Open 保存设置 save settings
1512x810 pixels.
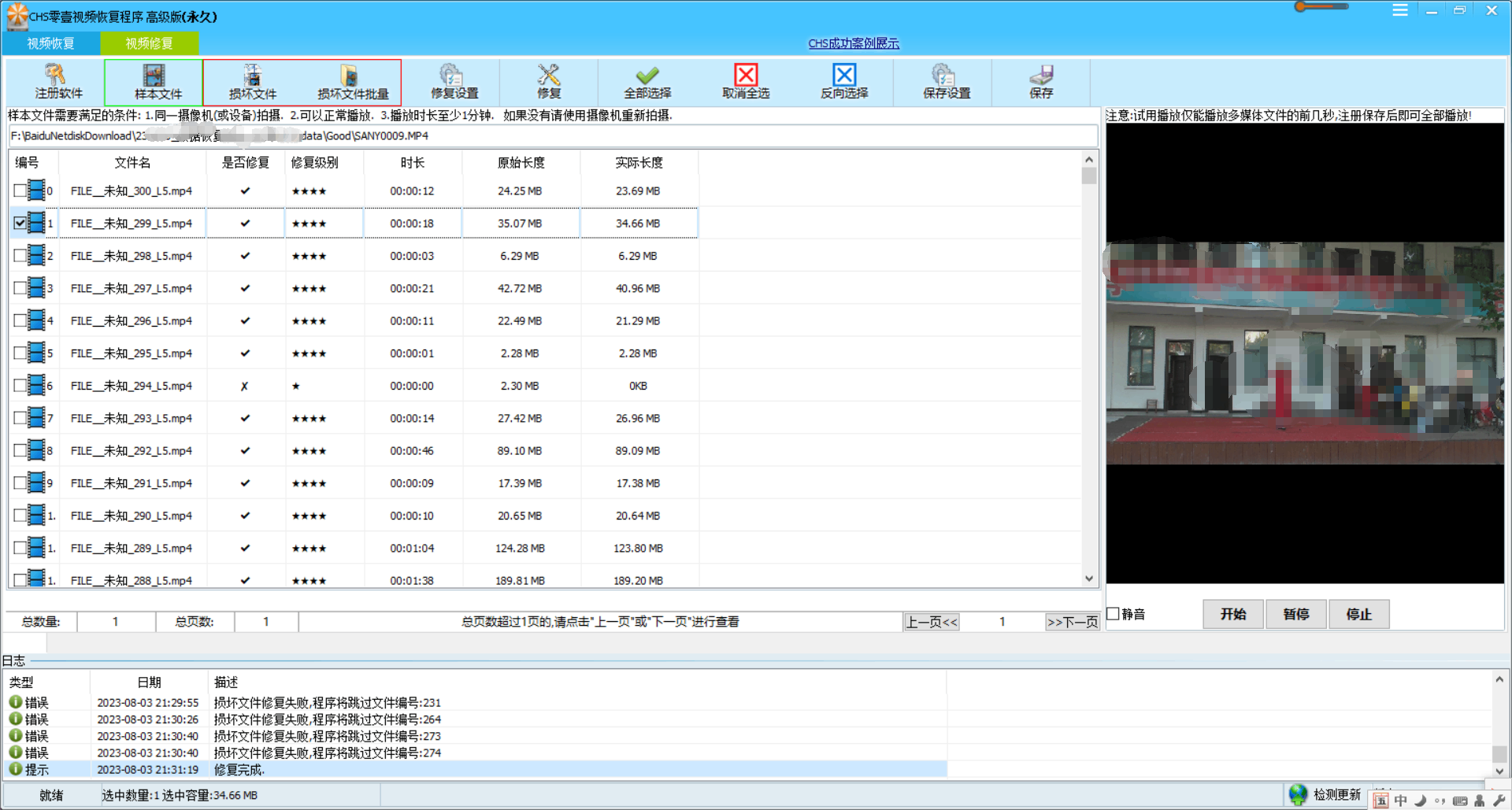point(943,83)
